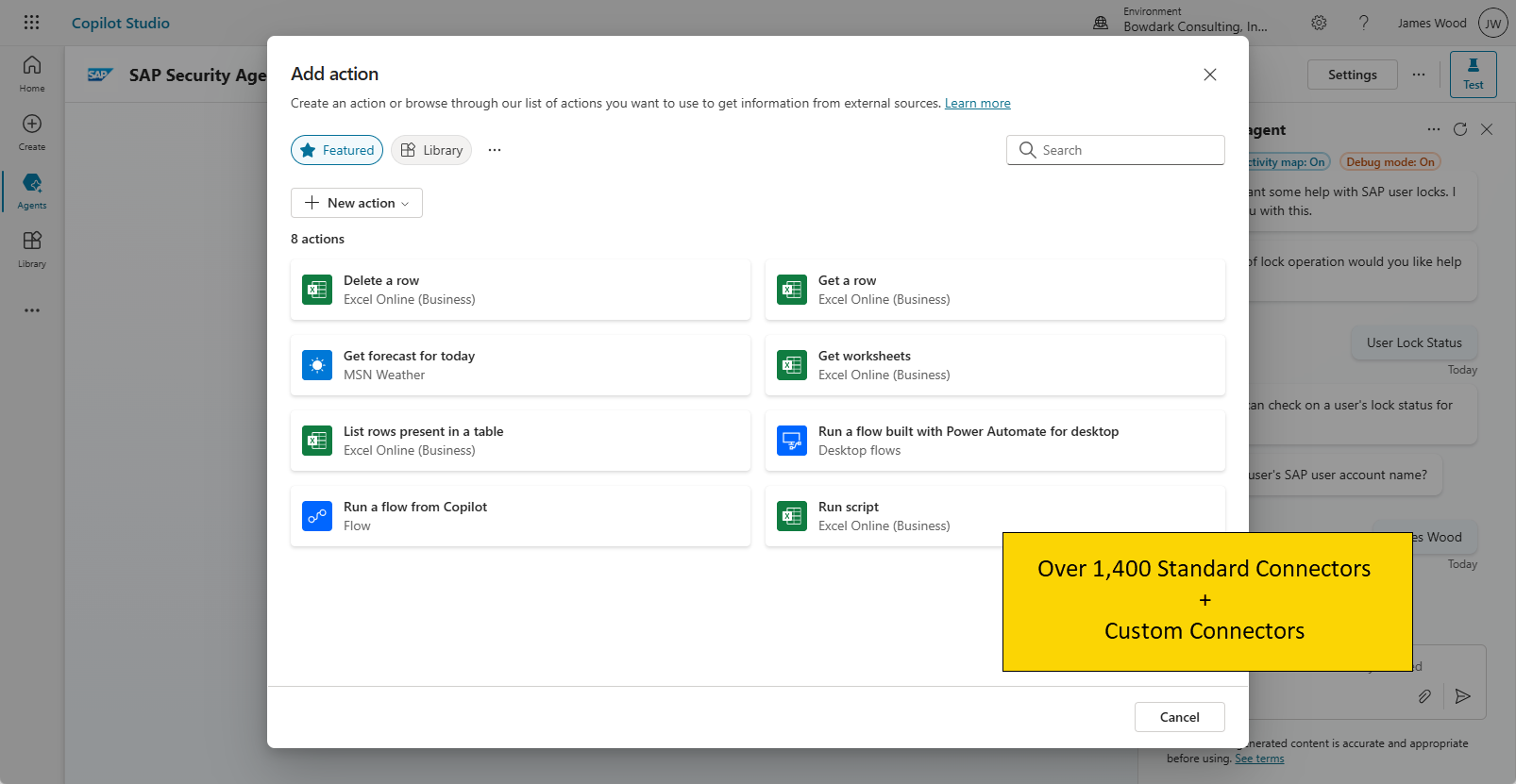Click the User Lock Status message
1516x784 pixels.
click(1414, 342)
